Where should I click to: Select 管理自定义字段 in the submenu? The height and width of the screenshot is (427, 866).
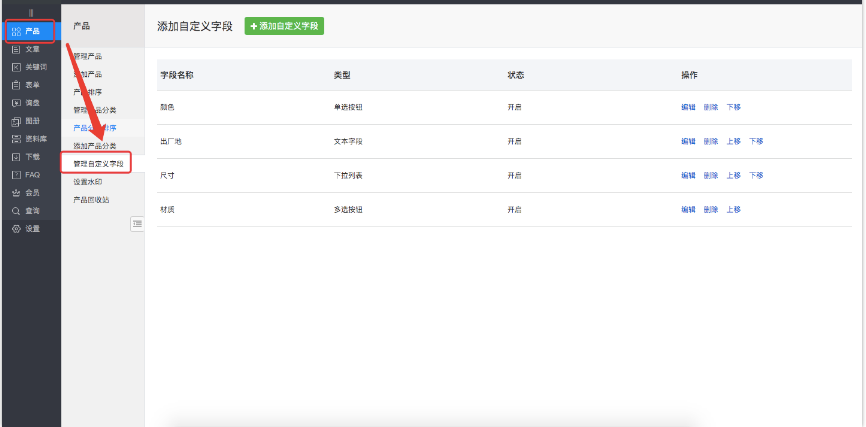point(98,163)
